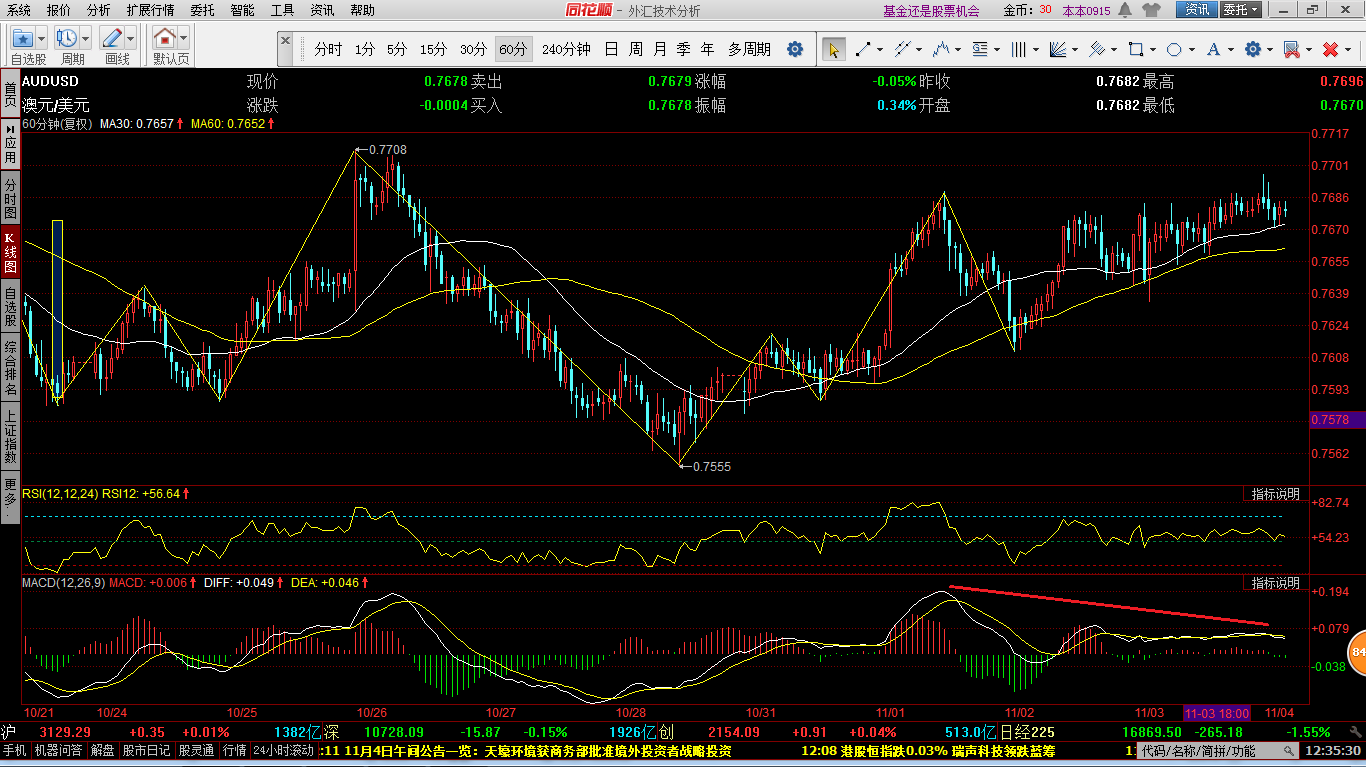Select the vertical period lines tool
Image resolution: width=1366 pixels, height=767 pixels.
click(x=1019, y=49)
